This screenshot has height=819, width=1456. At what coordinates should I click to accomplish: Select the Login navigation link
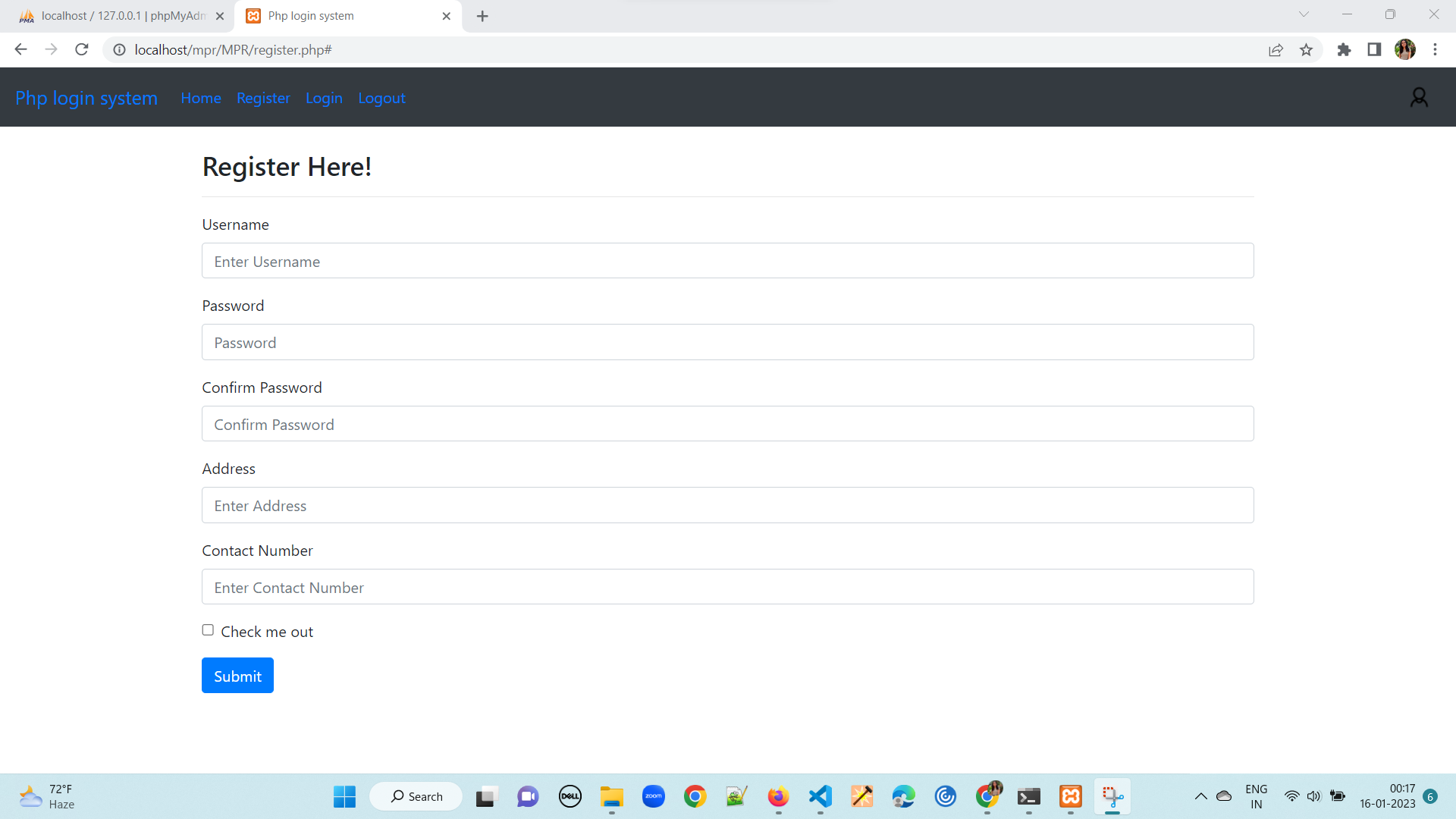(x=324, y=98)
